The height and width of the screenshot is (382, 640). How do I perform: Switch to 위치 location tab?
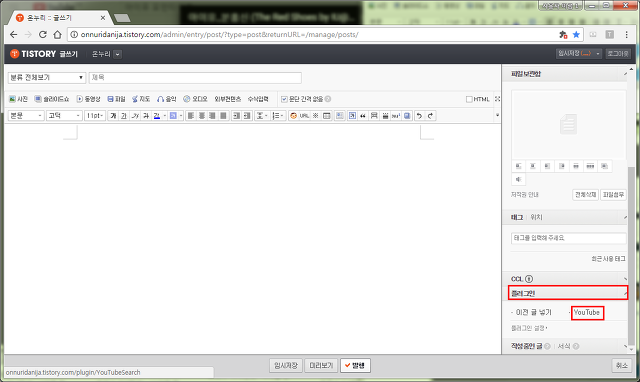[536, 218]
